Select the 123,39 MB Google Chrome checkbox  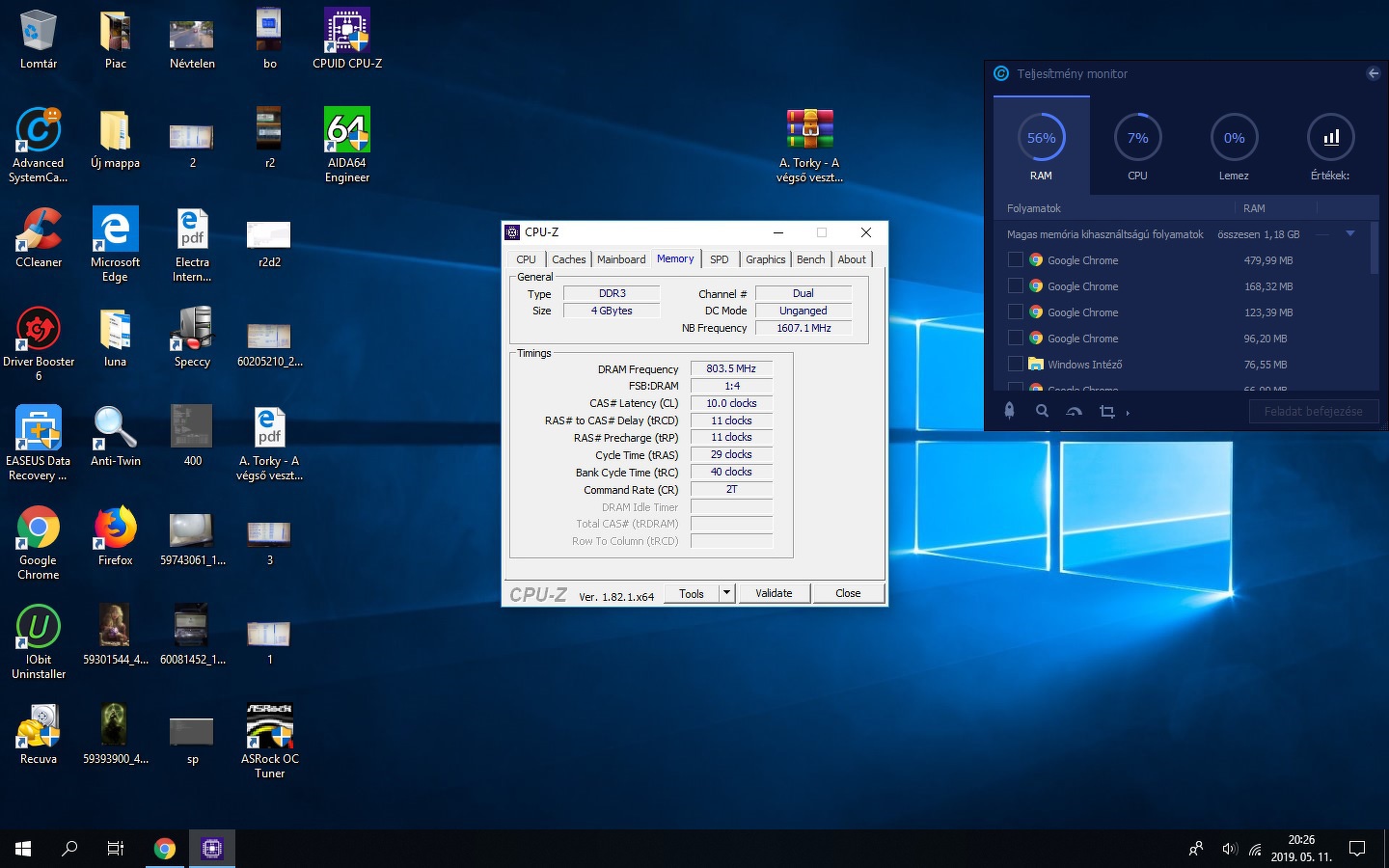(1015, 312)
